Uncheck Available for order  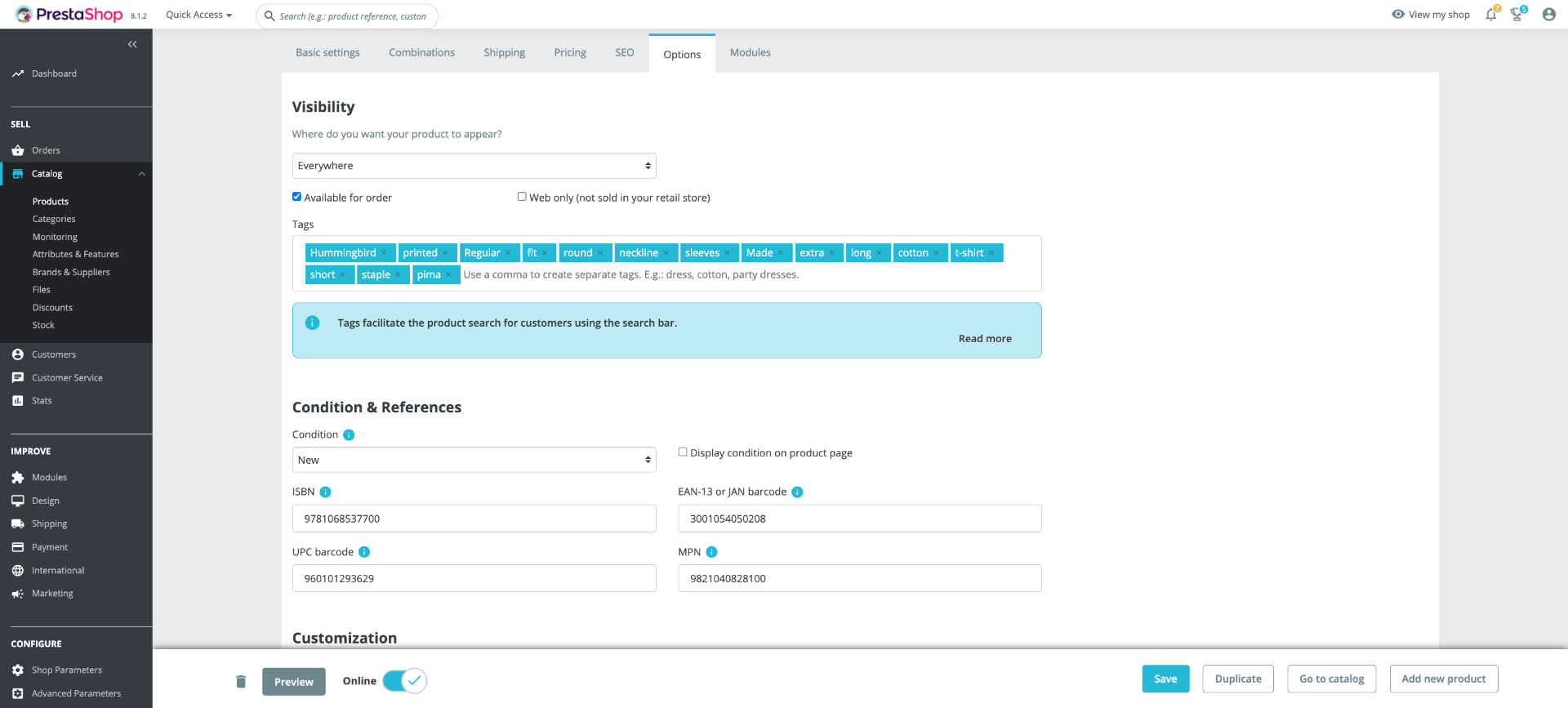tap(296, 197)
